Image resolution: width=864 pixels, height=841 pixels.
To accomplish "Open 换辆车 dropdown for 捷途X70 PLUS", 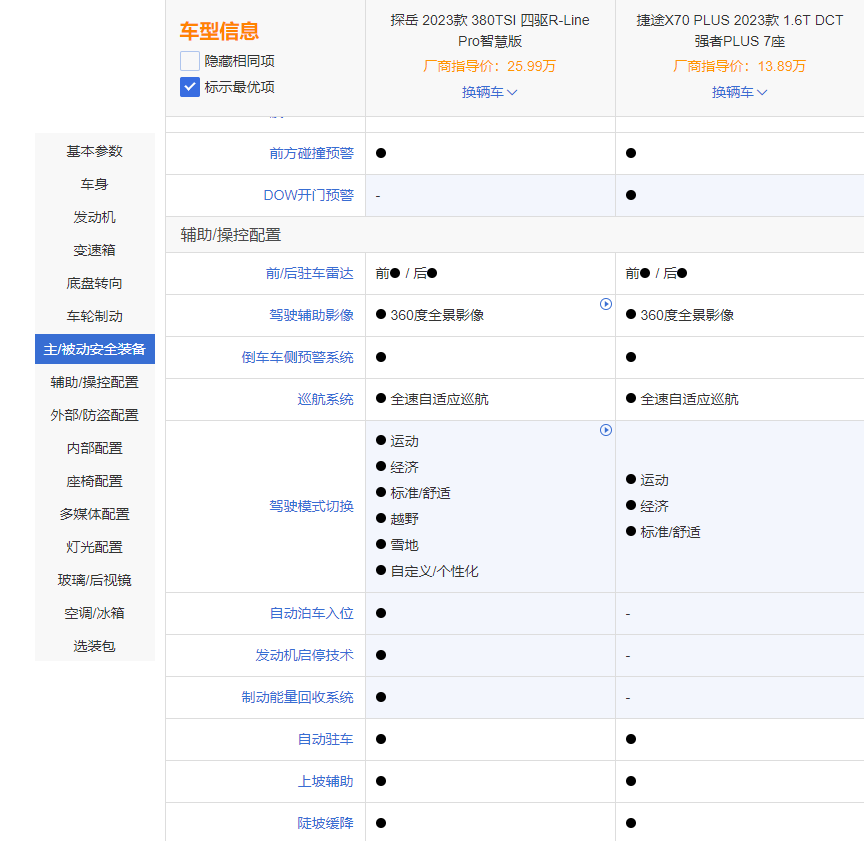I will pos(739,92).
